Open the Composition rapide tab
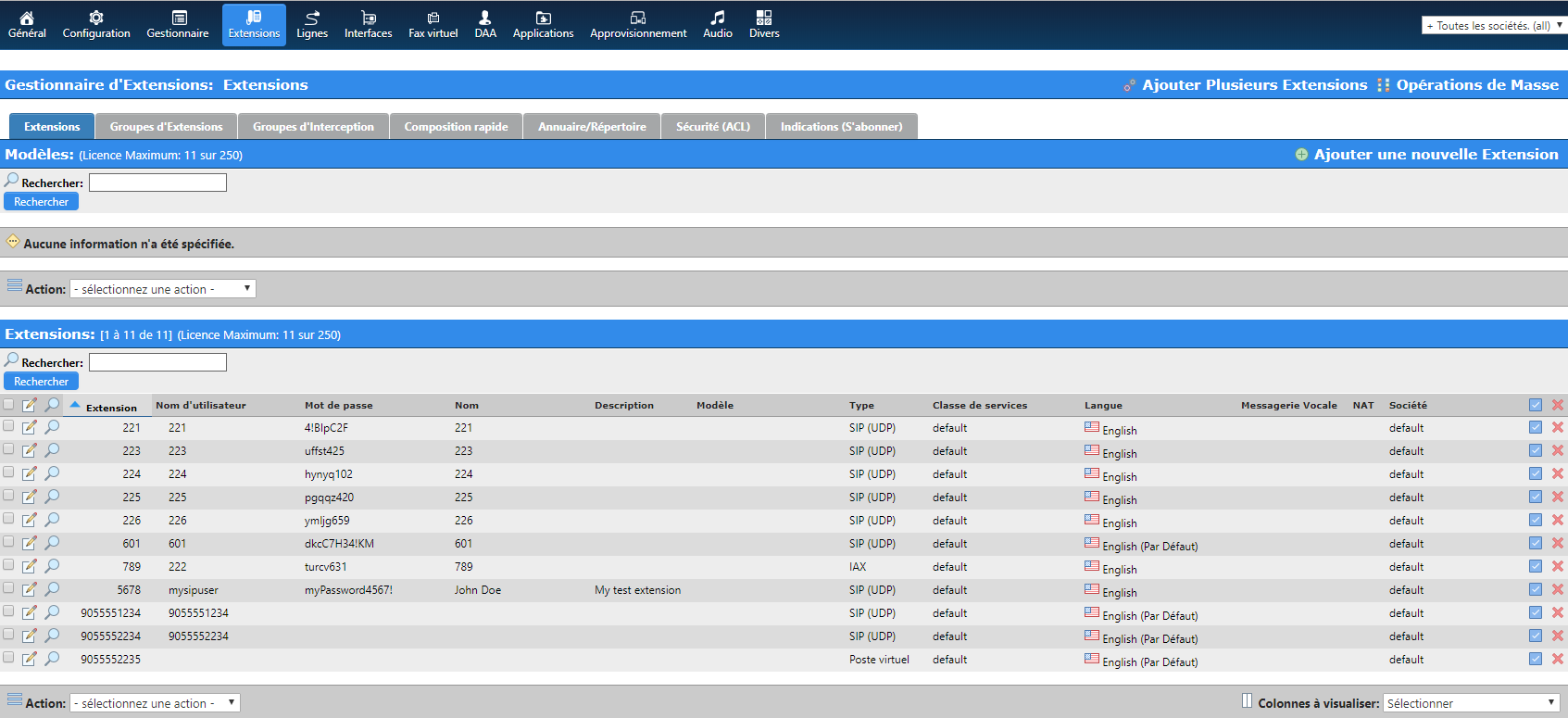 click(x=457, y=127)
